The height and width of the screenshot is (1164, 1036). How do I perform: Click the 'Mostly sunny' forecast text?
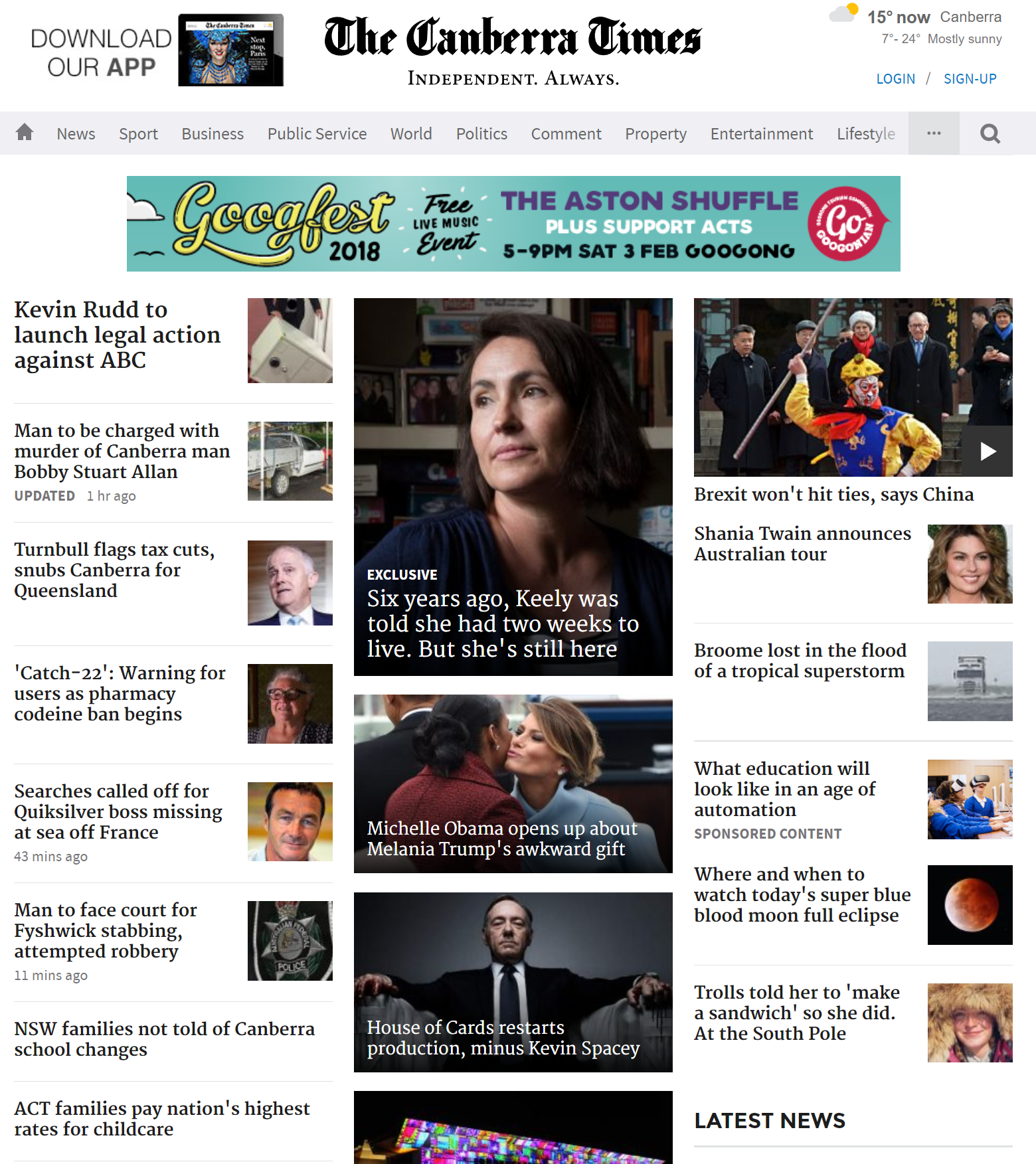[x=964, y=39]
